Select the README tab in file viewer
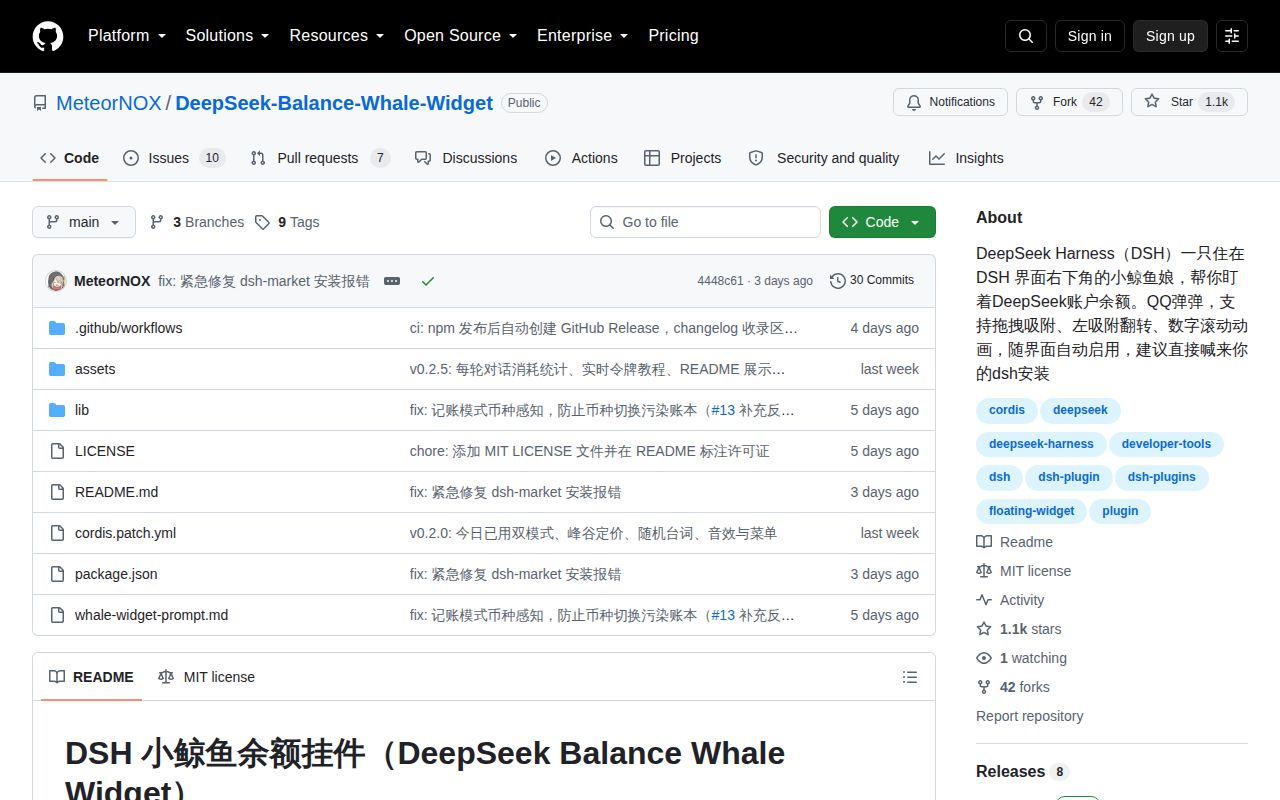1280x800 pixels. (91, 677)
